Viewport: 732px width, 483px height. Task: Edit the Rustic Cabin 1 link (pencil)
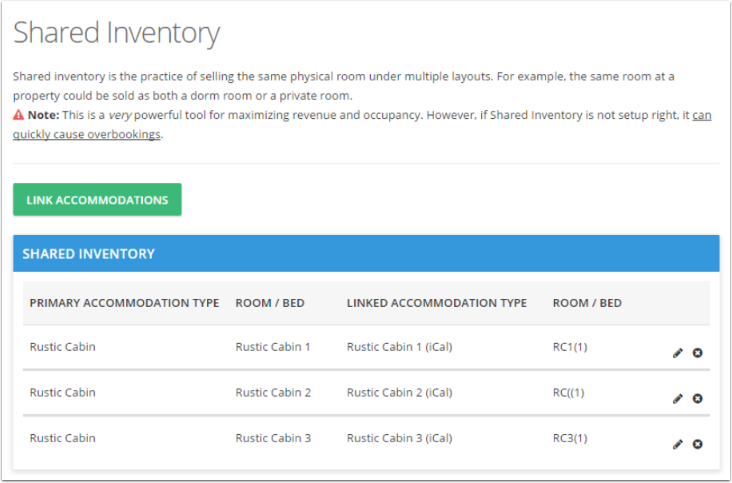[x=677, y=353]
